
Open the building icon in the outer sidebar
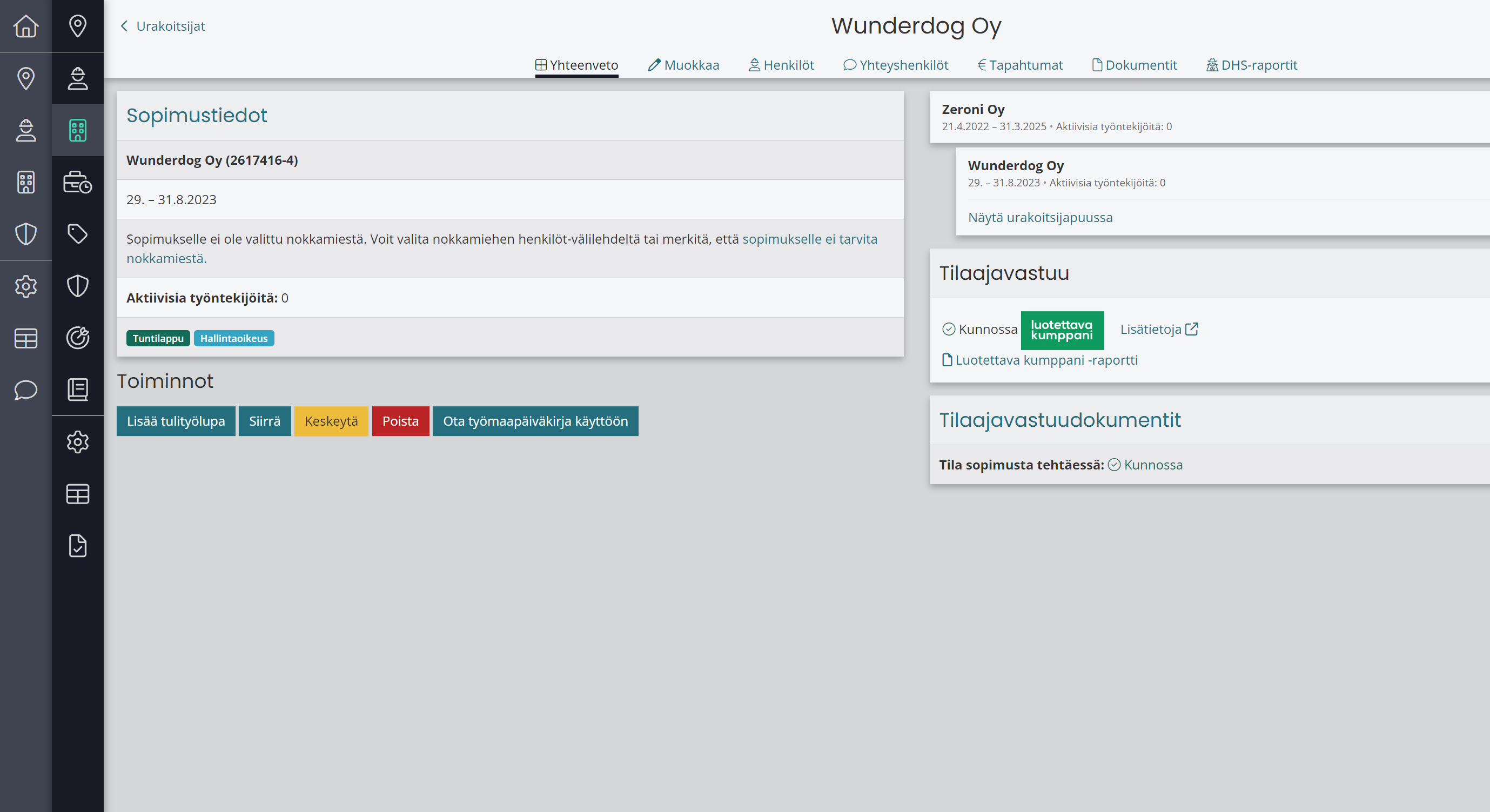click(25, 182)
